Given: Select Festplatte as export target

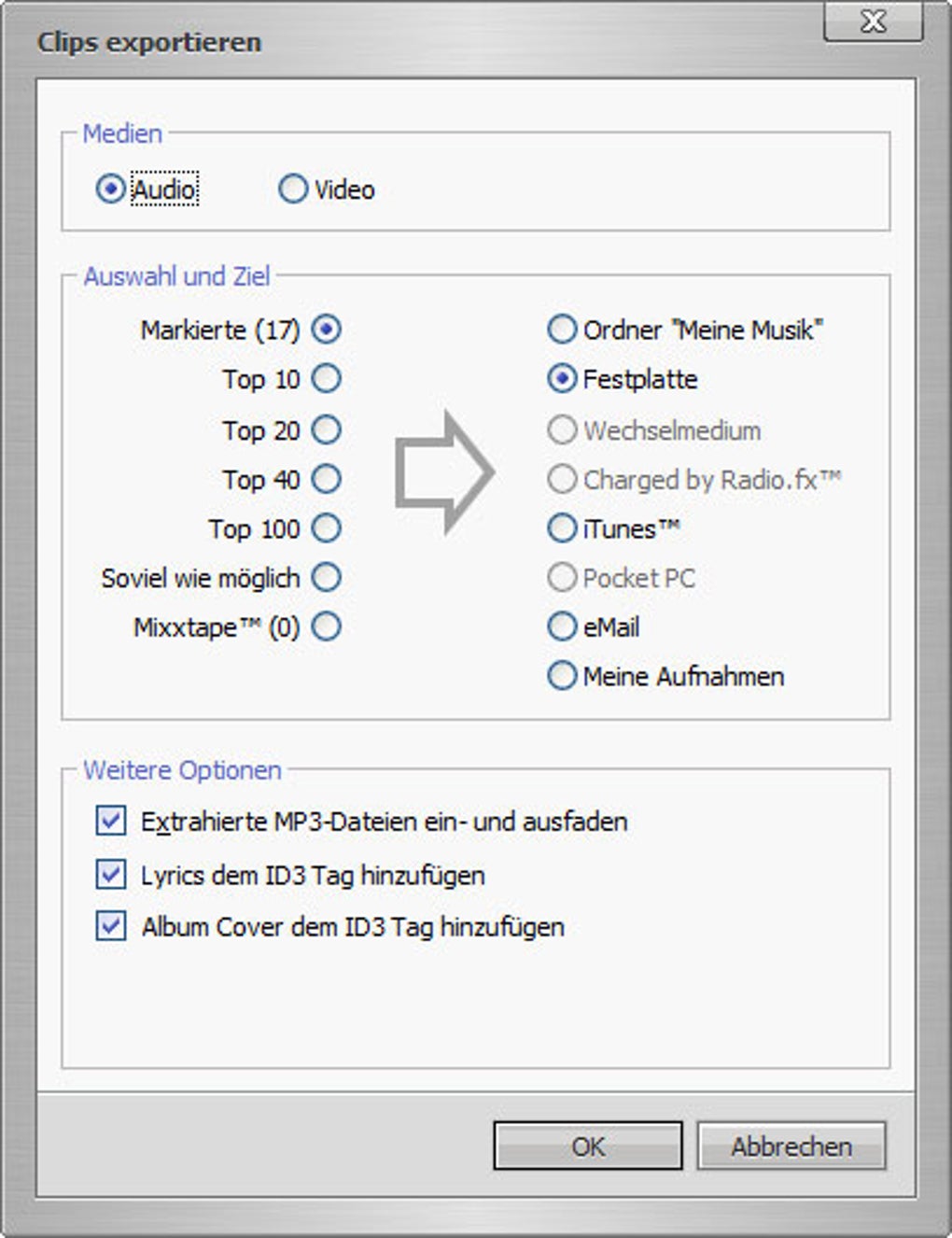Looking at the screenshot, I should pyautogui.click(x=562, y=379).
